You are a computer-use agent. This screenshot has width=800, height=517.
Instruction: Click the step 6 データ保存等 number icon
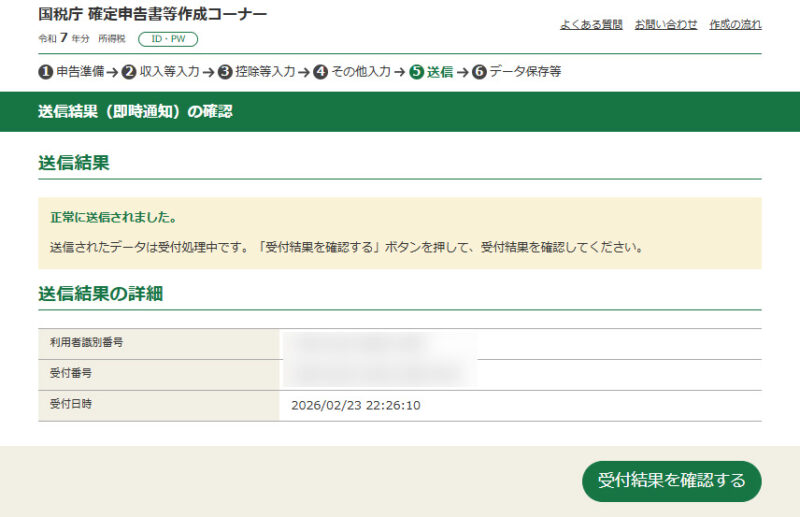(479, 72)
